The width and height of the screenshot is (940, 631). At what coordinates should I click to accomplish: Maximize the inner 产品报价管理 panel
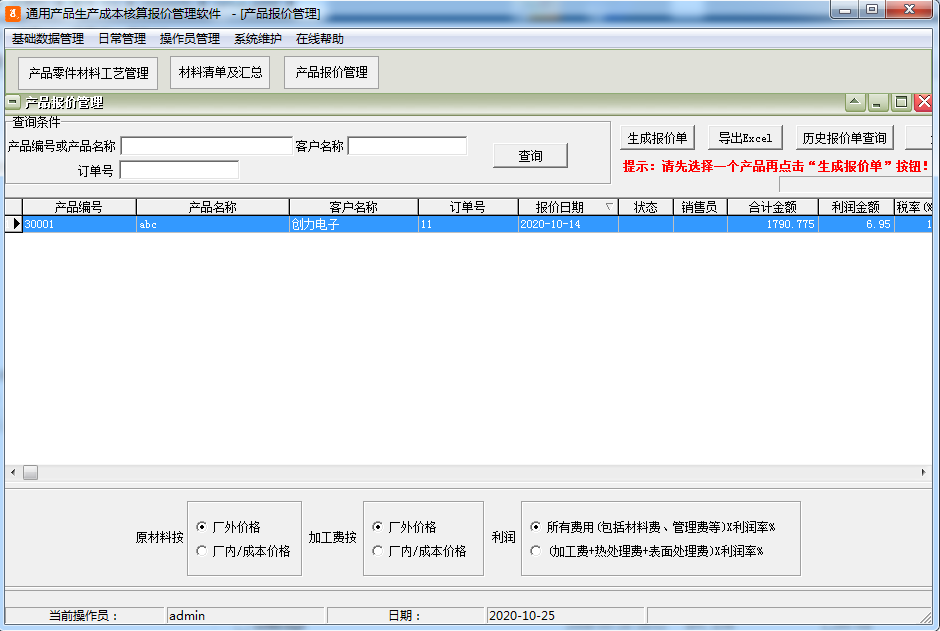click(x=901, y=102)
